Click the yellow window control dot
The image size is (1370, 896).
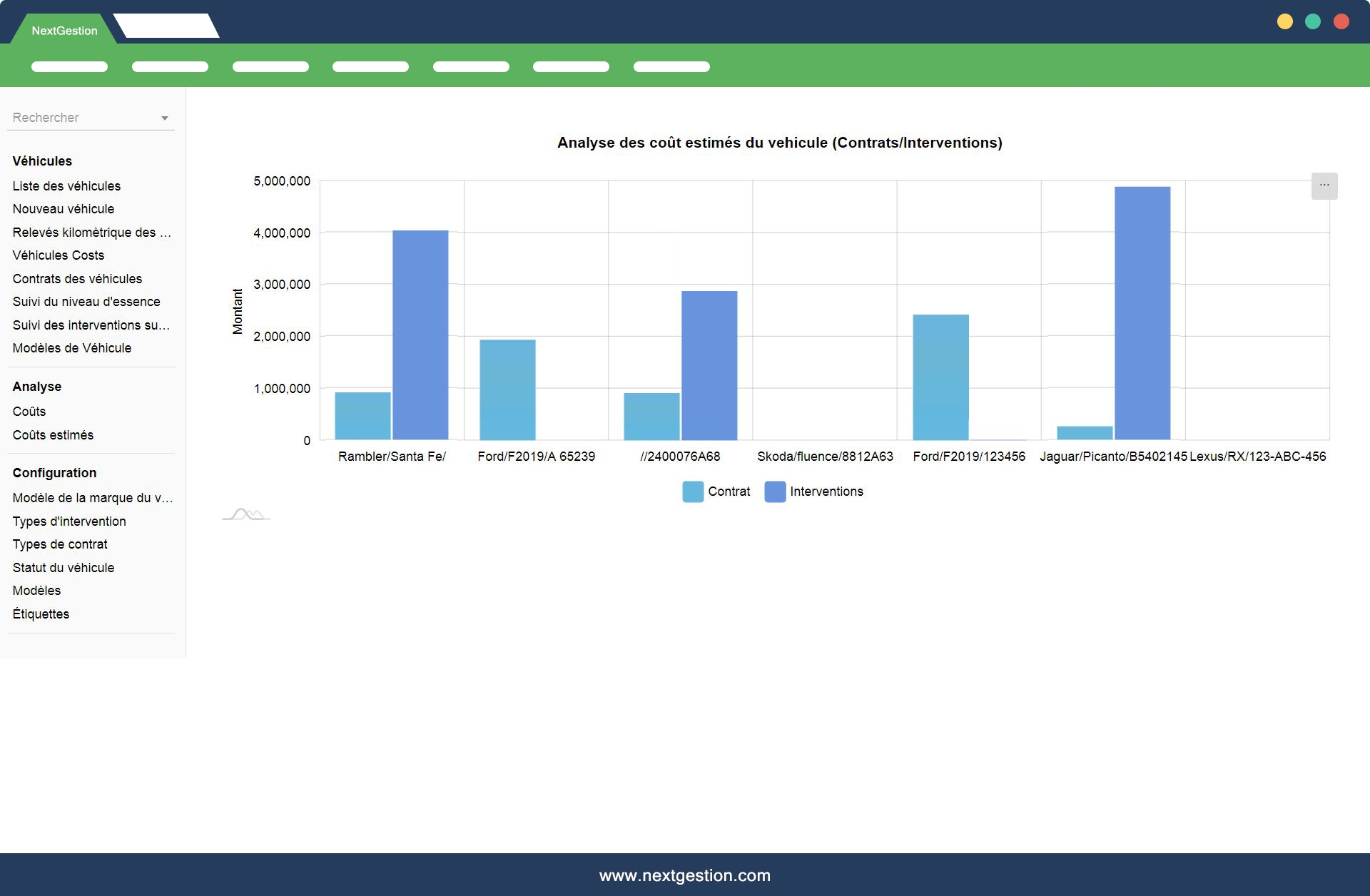tap(1284, 21)
